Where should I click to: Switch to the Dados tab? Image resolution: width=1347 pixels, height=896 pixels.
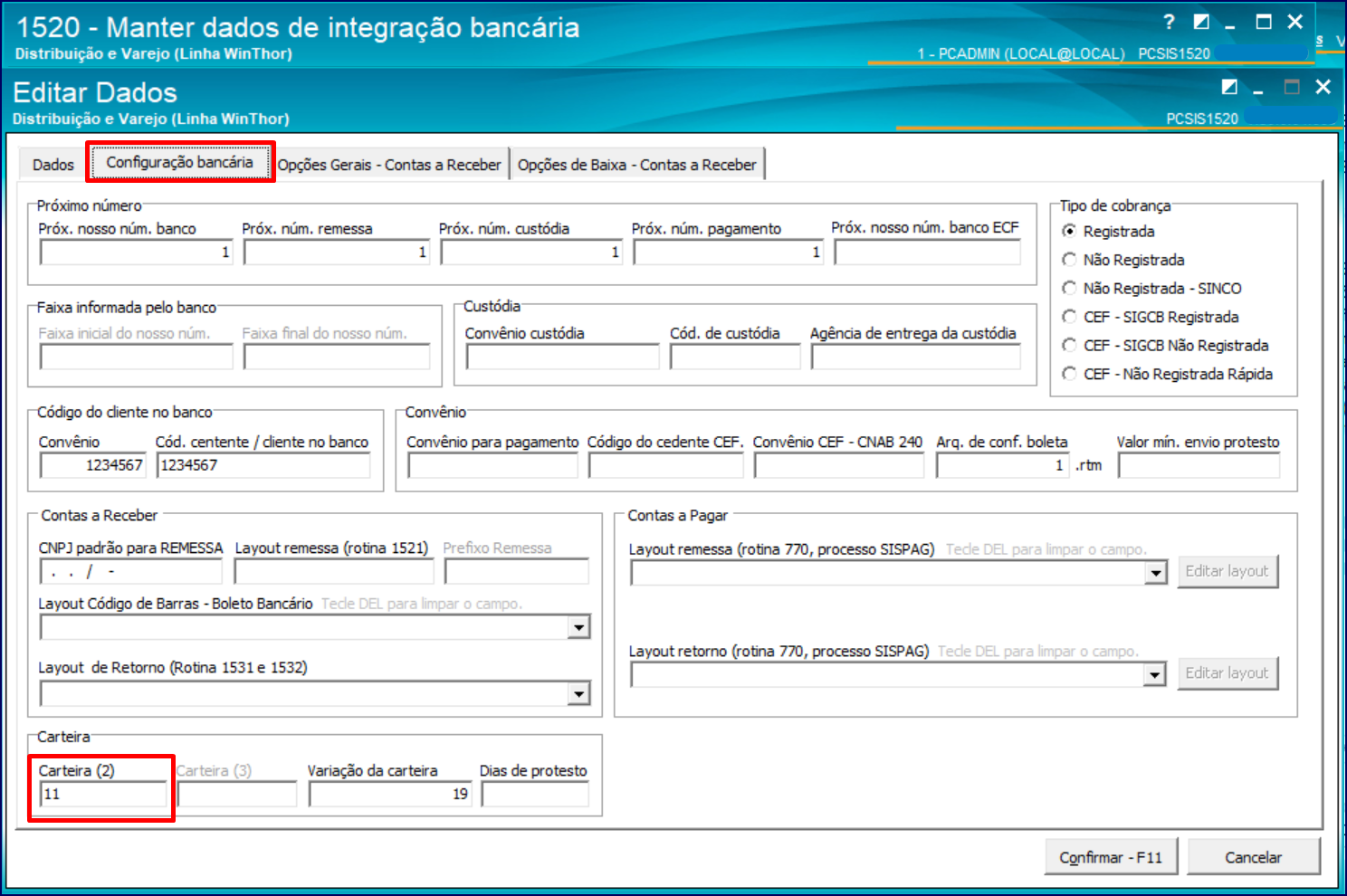pos(53,165)
